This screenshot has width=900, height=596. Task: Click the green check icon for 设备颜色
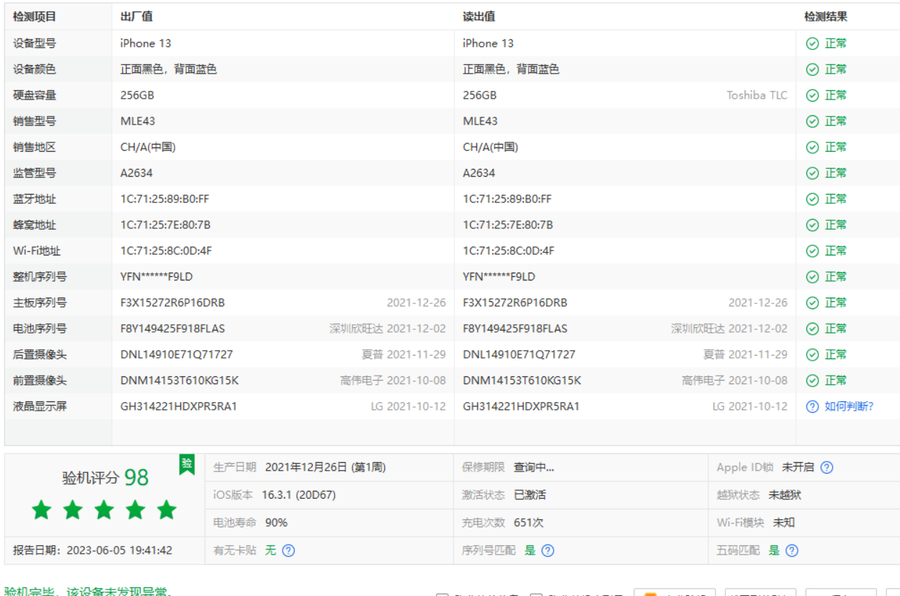pyautogui.click(x=812, y=69)
